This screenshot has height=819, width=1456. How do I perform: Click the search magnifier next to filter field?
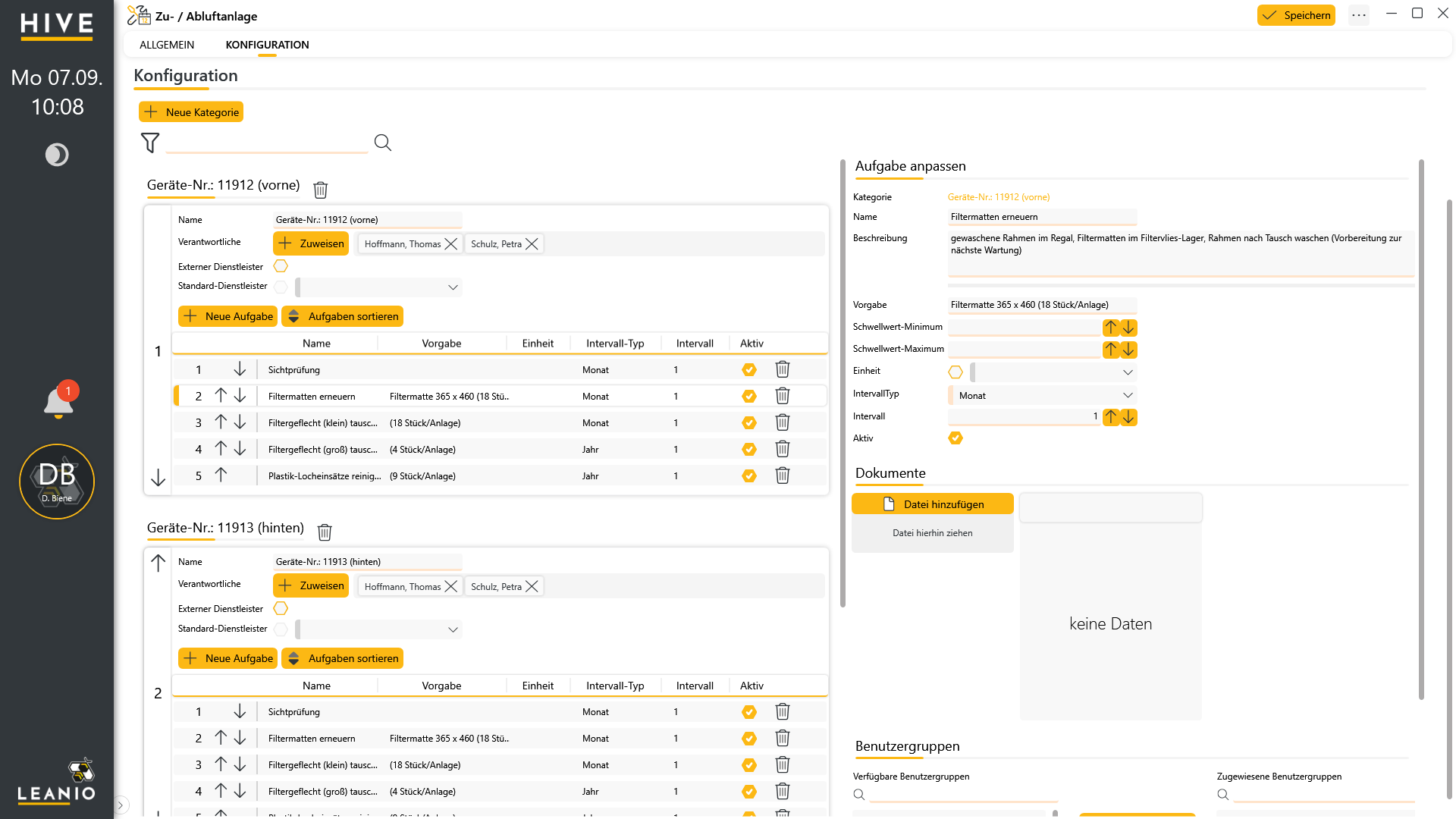pos(383,143)
